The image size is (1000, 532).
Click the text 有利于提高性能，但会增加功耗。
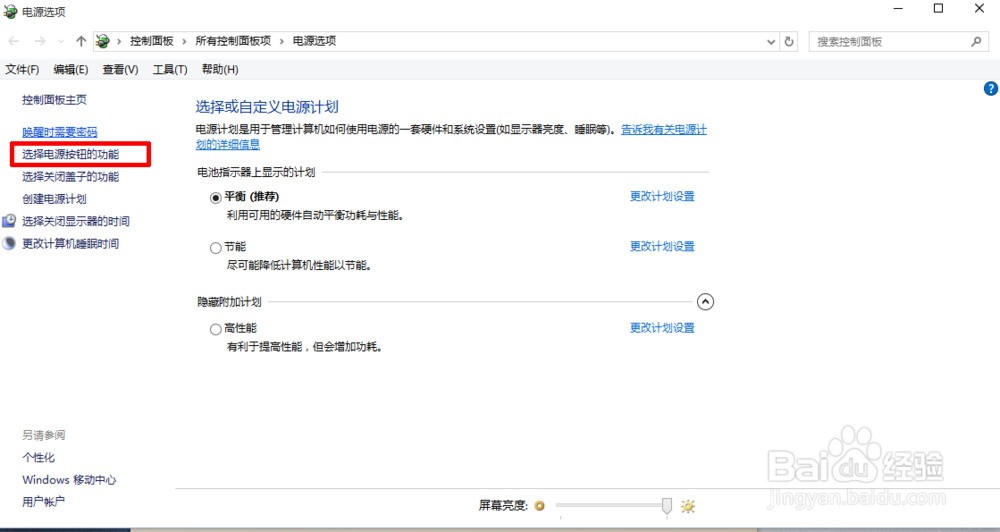tap(304, 347)
